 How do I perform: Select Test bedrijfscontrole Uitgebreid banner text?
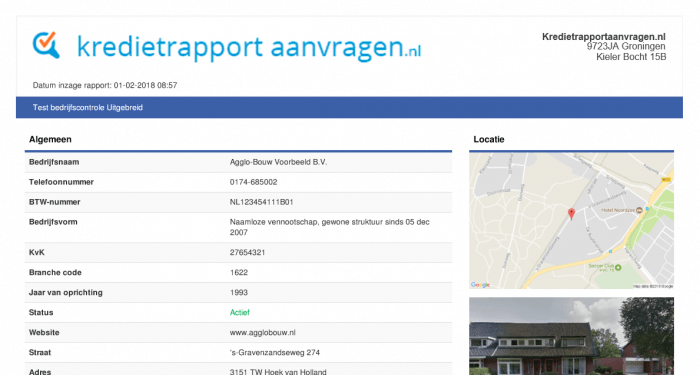point(88,108)
